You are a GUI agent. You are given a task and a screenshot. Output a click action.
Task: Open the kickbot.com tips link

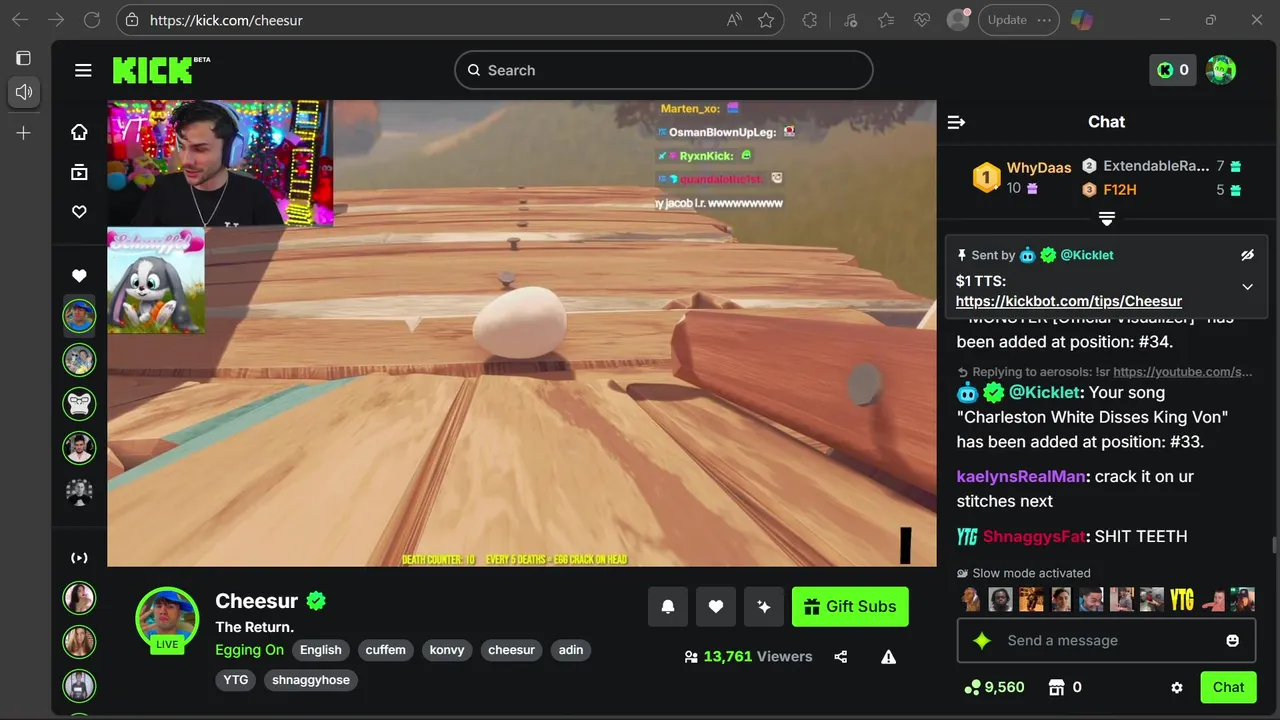1069,301
